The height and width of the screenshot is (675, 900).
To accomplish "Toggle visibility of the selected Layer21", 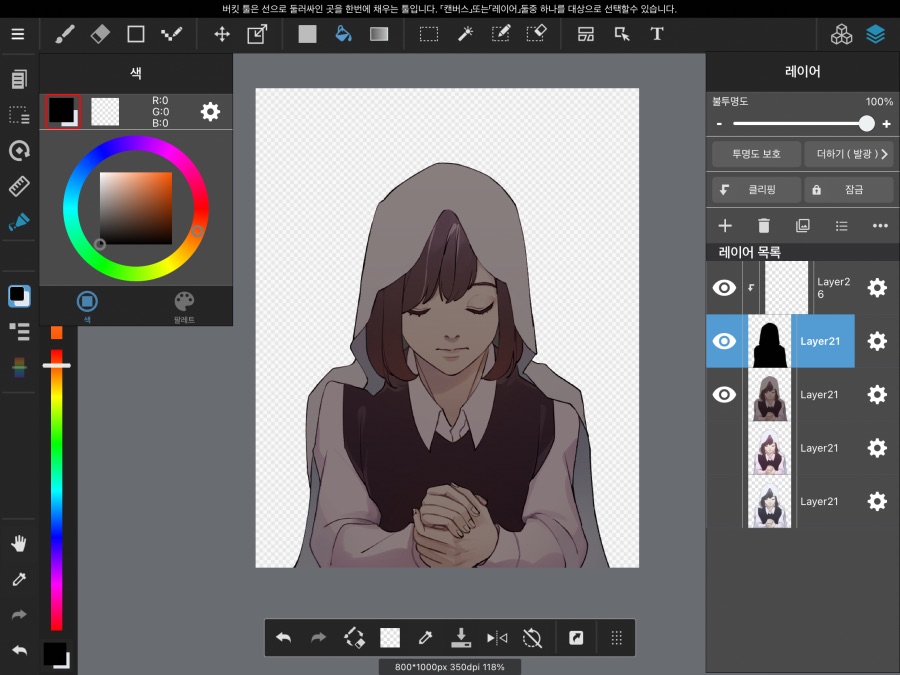I will [723, 341].
